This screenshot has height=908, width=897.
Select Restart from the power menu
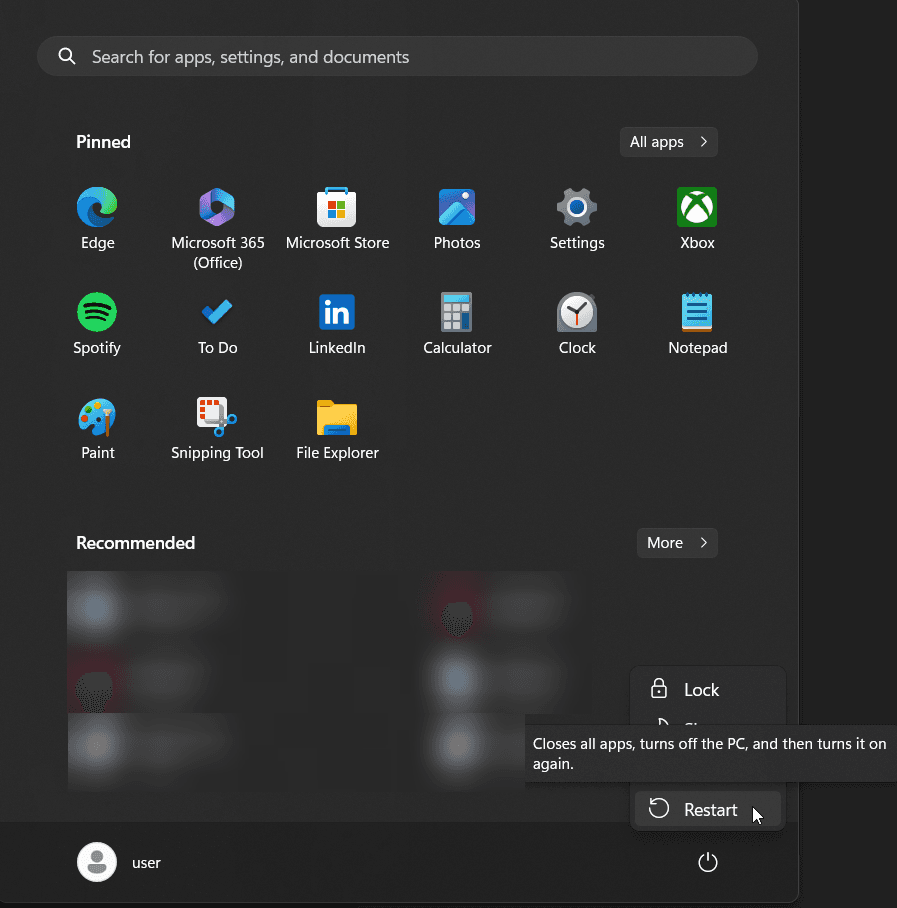pyautogui.click(x=708, y=809)
